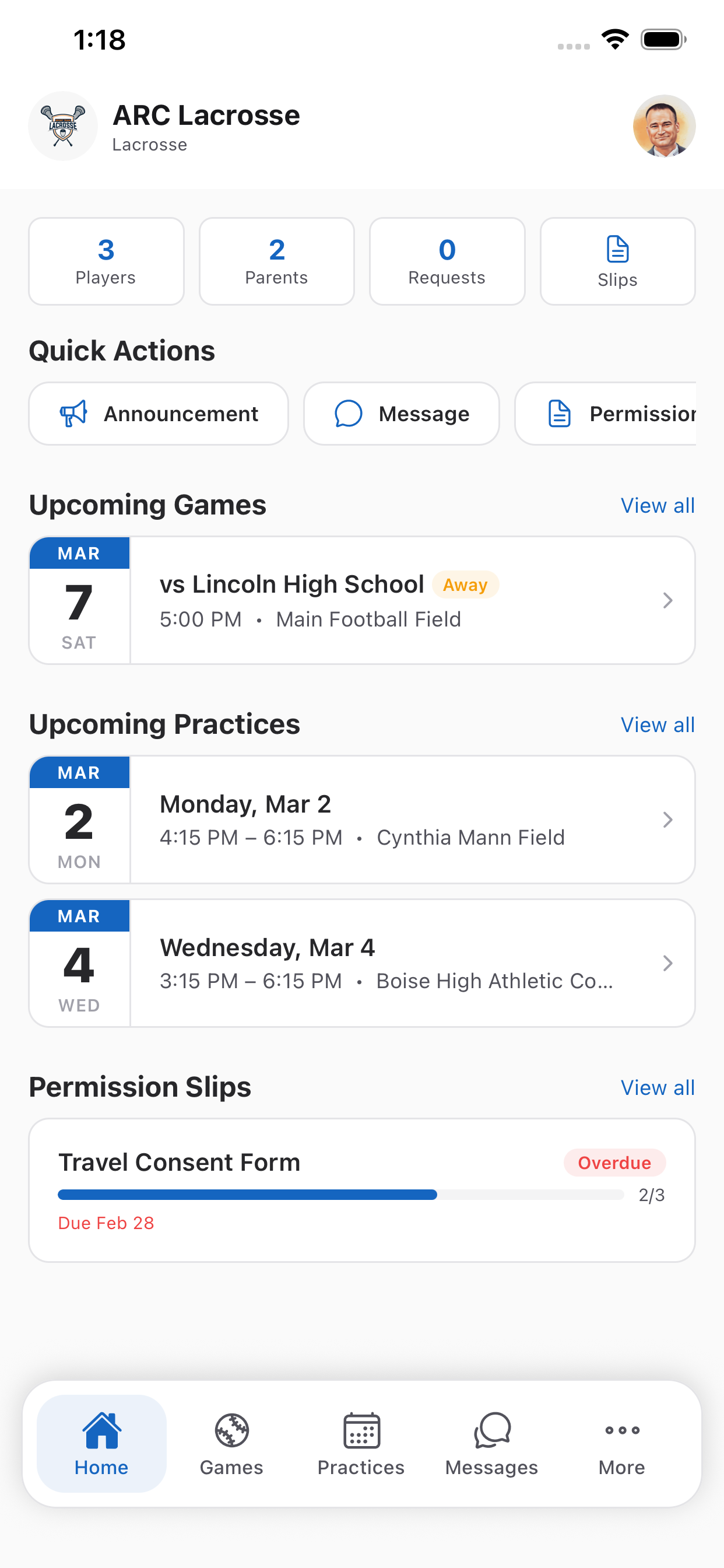Open the Practices calendar icon
Image resolution: width=724 pixels, height=1568 pixels.
point(361,1430)
